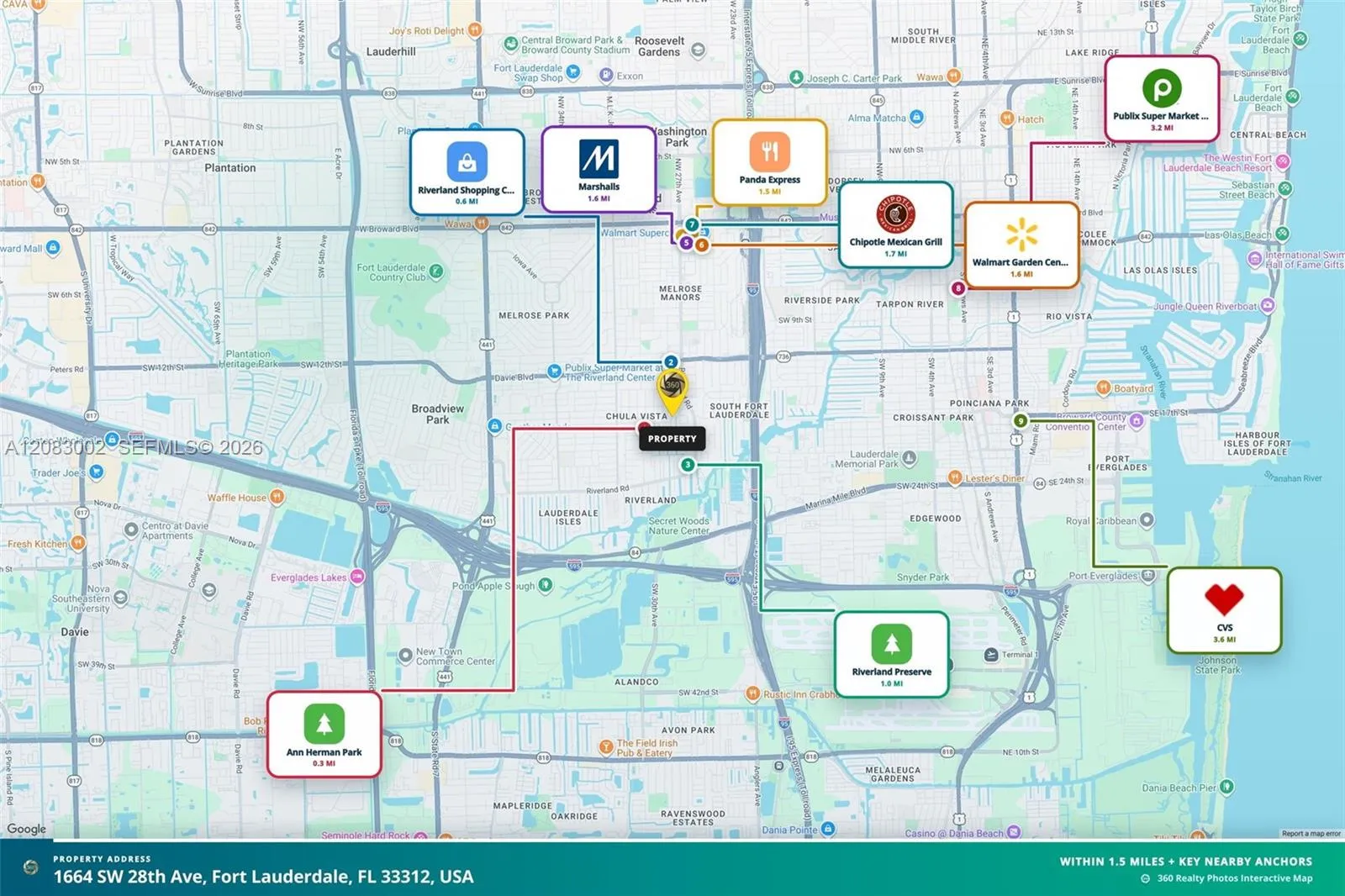Select the Dania Beach Pier pin
This screenshot has width=1345, height=896.
tap(1226, 787)
